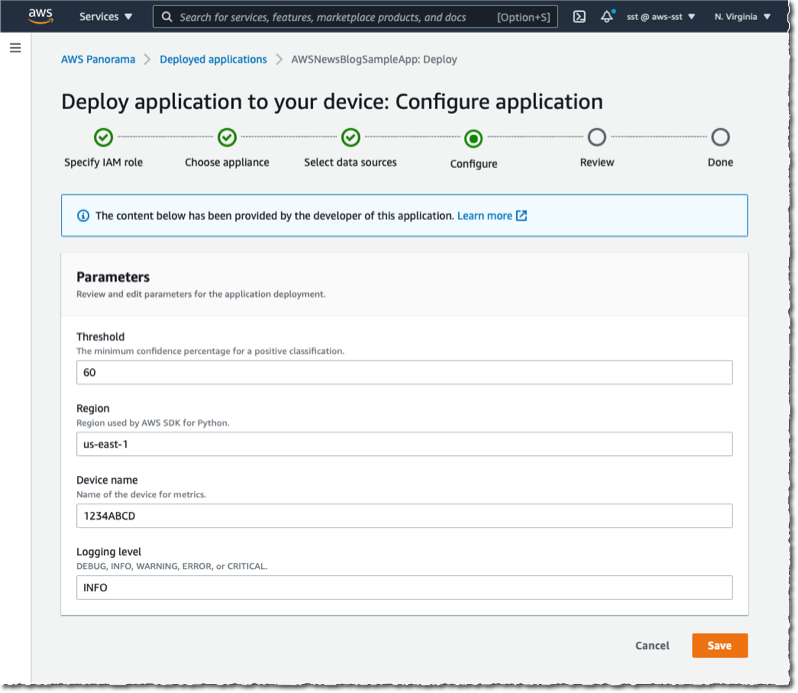The image size is (798, 693).
Task: Click the info icon in the banner
Action: coord(83,216)
